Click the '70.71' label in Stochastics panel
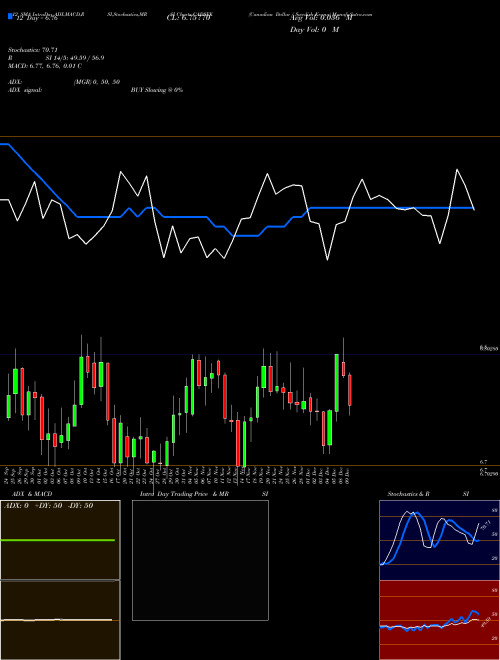Screen dimensions: 500x660 (x=484, y=525)
